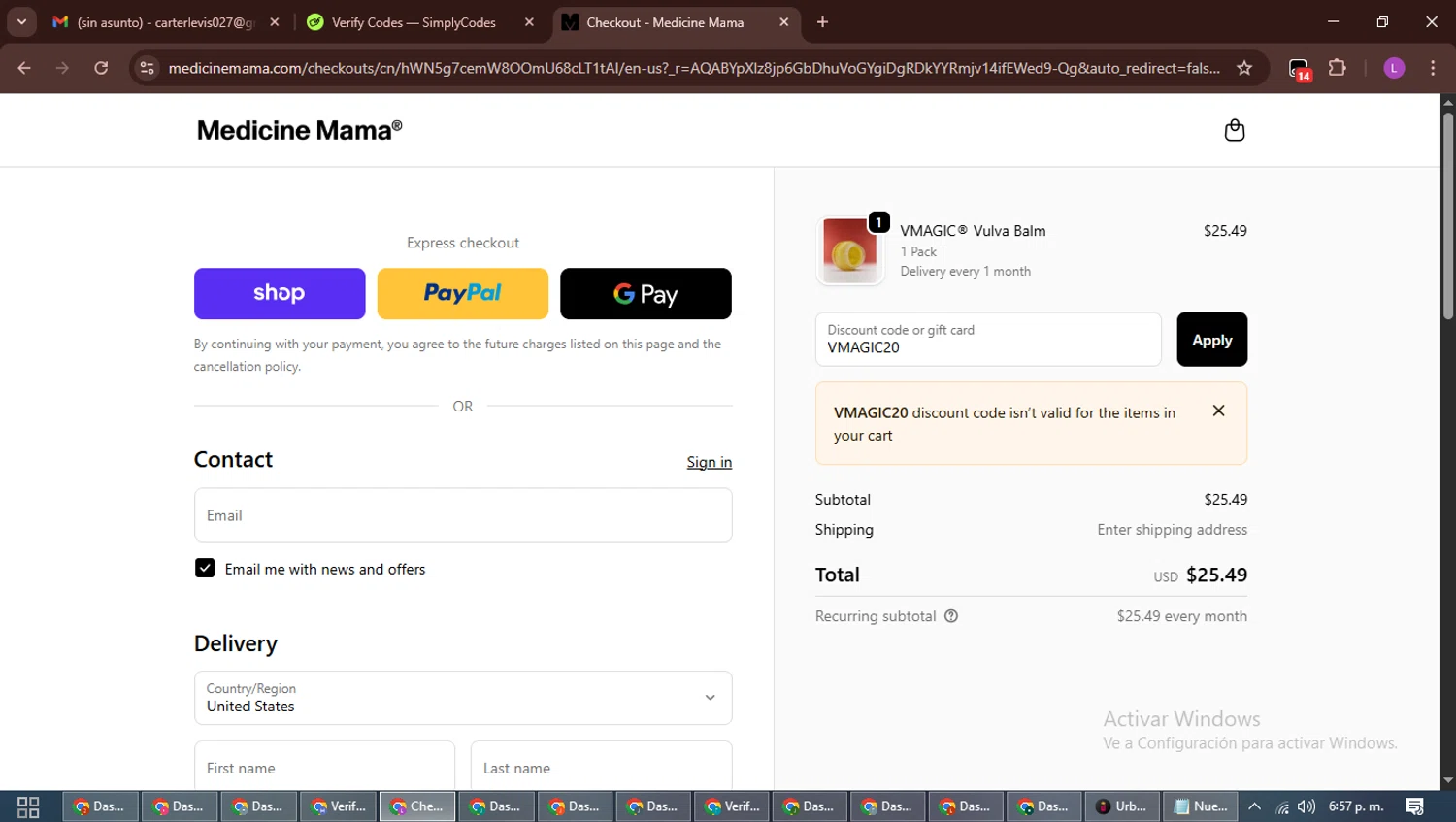
Task: Choose PayPal express checkout
Action: [x=463, y=293]
